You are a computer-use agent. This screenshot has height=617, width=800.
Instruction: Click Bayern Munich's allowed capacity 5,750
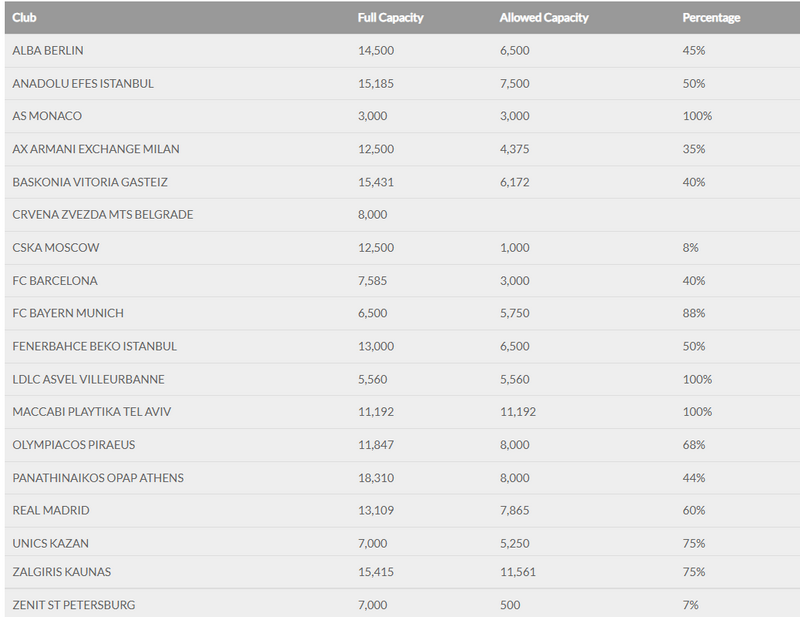[x=515, y=313]
